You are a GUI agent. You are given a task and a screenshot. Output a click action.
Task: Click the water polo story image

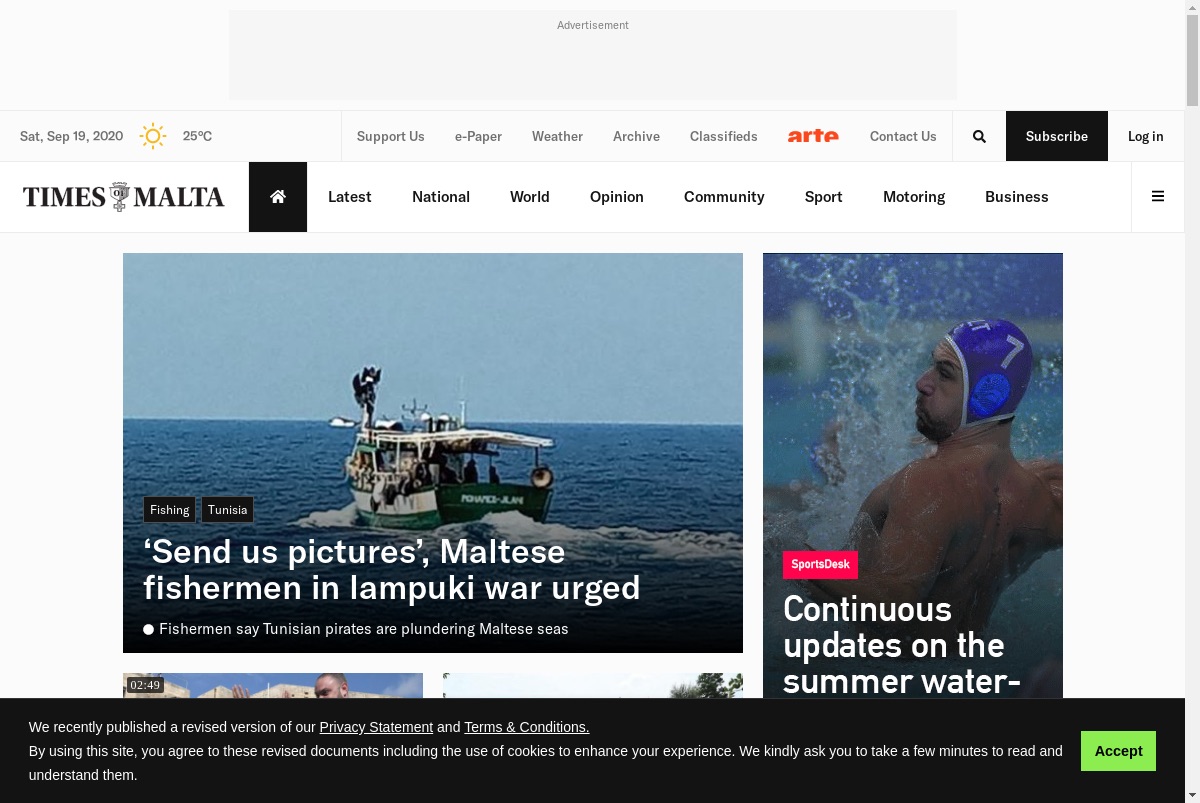[913, 400]
